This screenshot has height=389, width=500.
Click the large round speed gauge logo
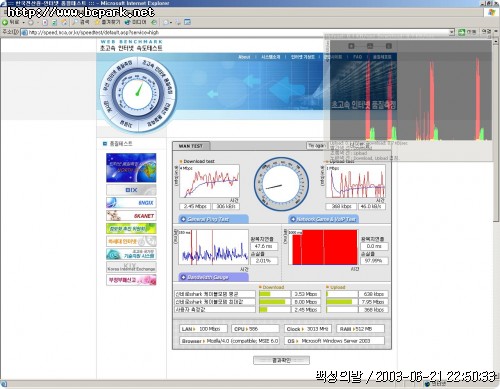click(x=138, y=94)
